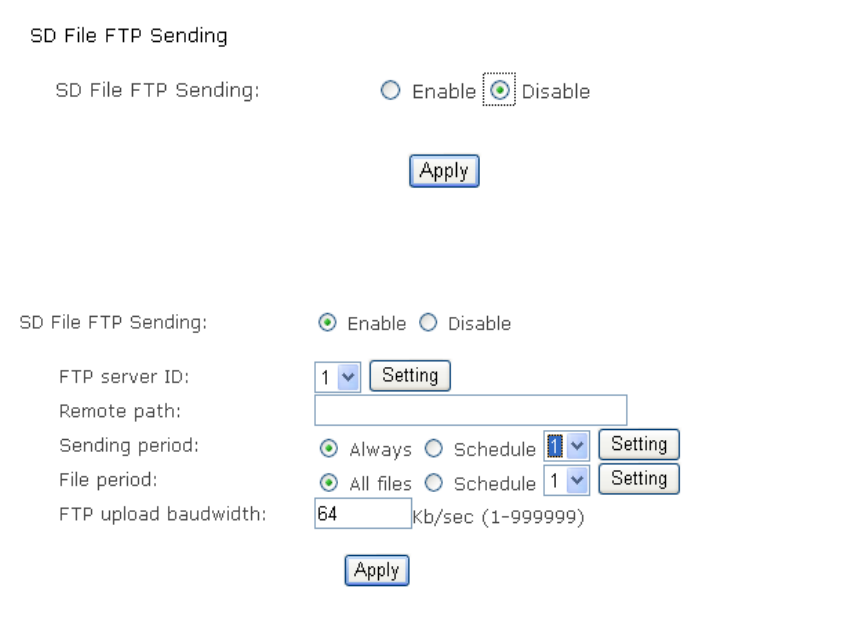The image size is (865, 628).
Task: Click the 'Kb/sec (1-999999)' unit hint text
Action: point(497,518)
